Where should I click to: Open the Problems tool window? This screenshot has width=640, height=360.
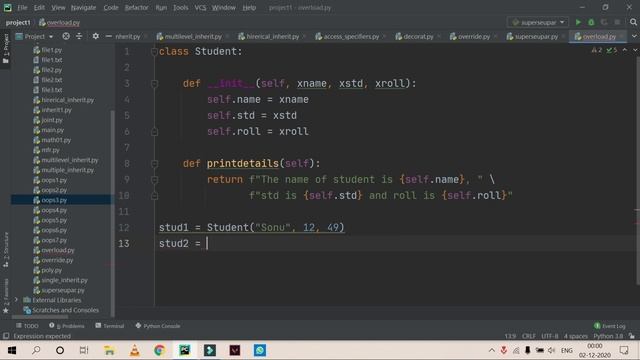[67, 326]
